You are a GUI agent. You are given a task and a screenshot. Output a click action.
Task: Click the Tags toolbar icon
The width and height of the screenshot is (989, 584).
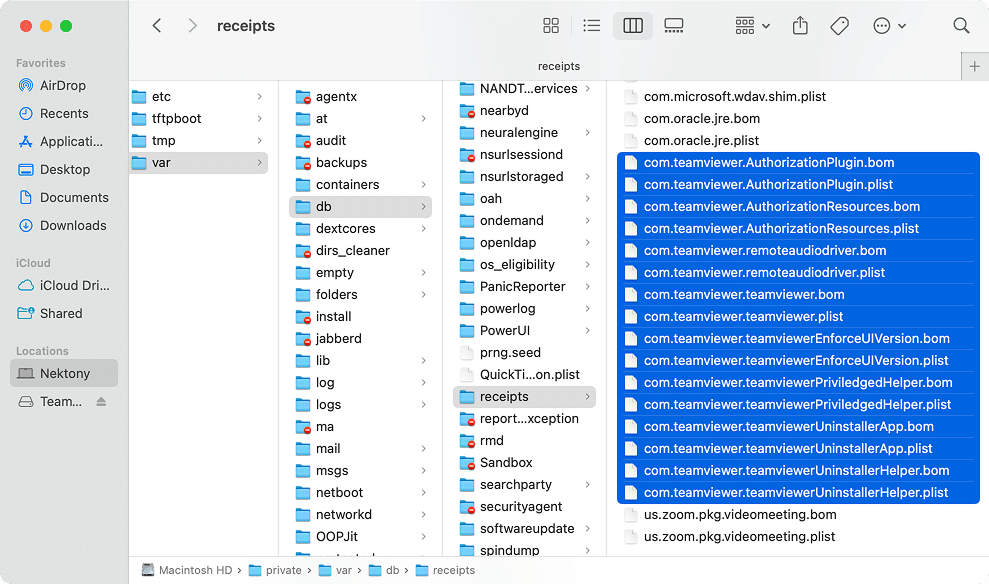(x=840, y=26)
